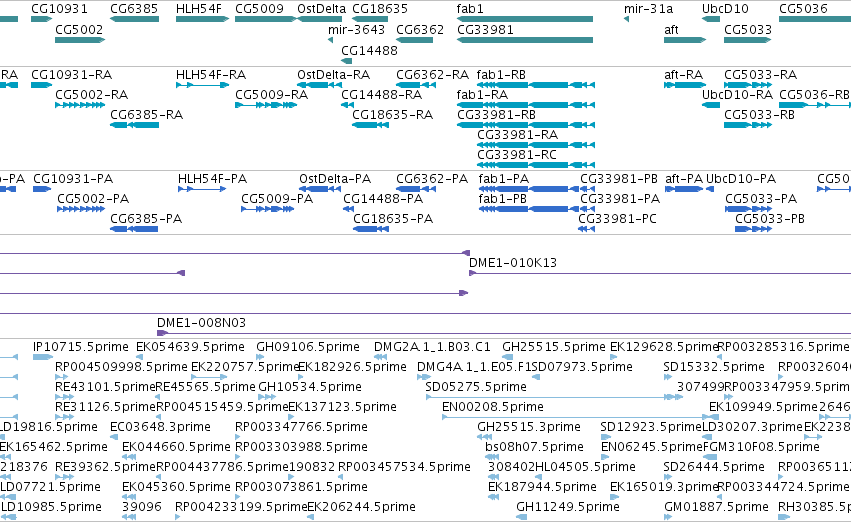The height and width of the screenshot is (522, 851).
Task: Click the CG33981 gene label
Action: [485, 29]
